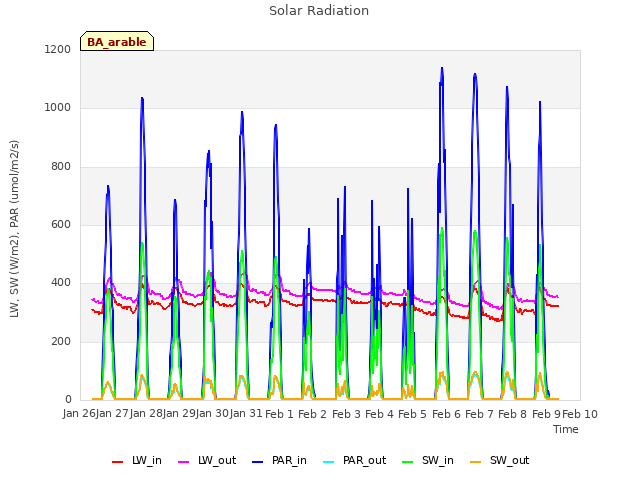
Task: Toggle the PAR_out legend entry
Action: 354,461
